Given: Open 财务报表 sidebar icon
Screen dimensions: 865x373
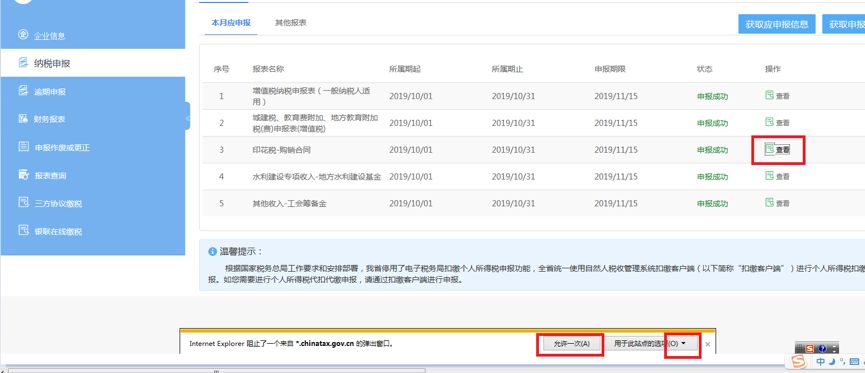Looking at the screenshot, I should 23,119.
